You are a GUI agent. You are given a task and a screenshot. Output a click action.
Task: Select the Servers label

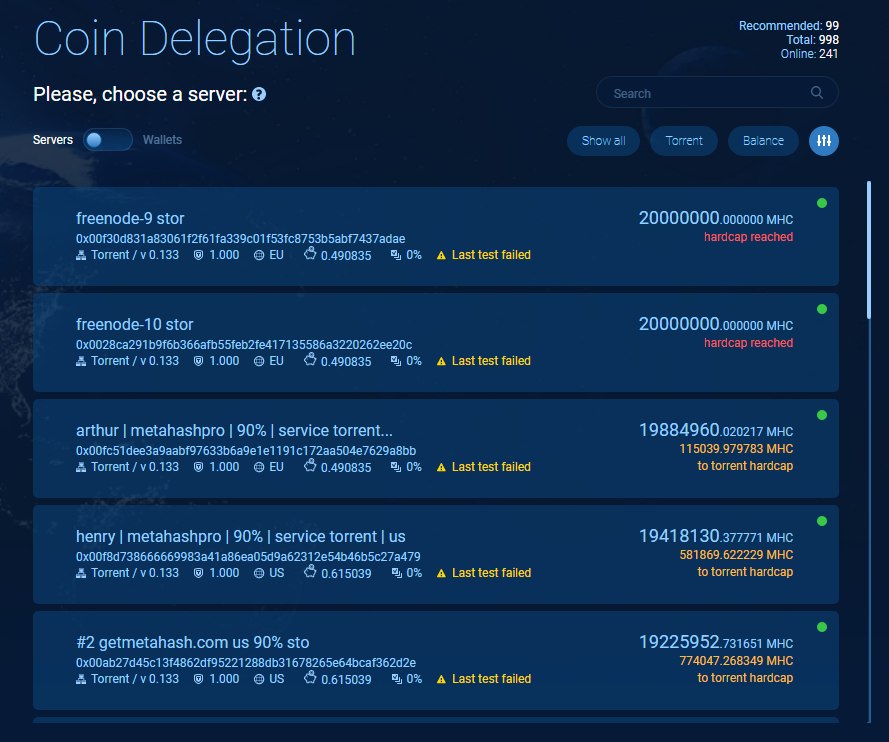[53, 139]
